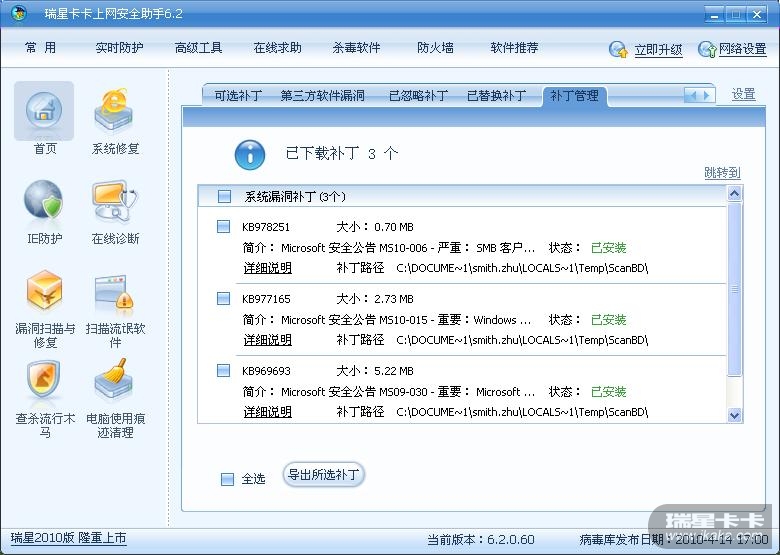
Task: Open the IE防护 globe shield icon
Action: point(44,200)
